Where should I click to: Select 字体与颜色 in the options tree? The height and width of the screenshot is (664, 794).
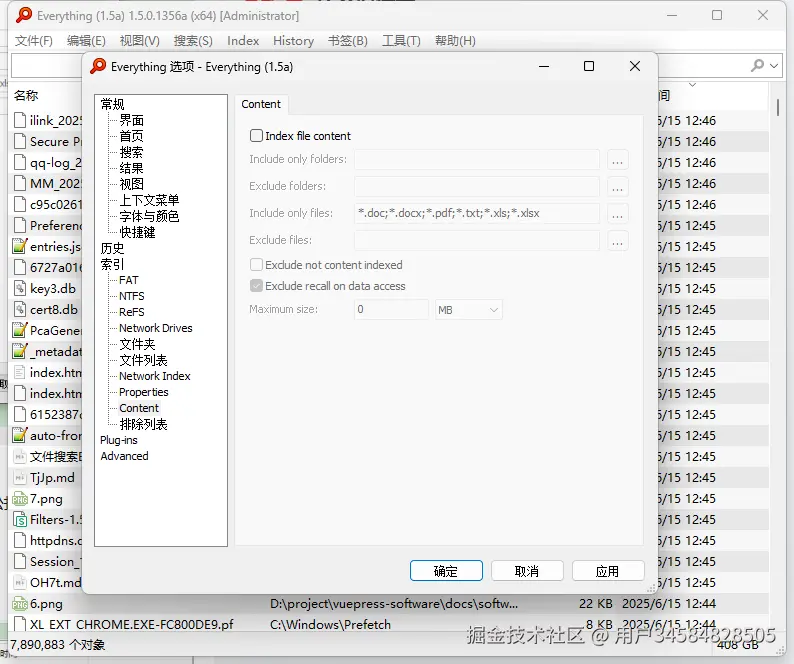coord(149,216)
